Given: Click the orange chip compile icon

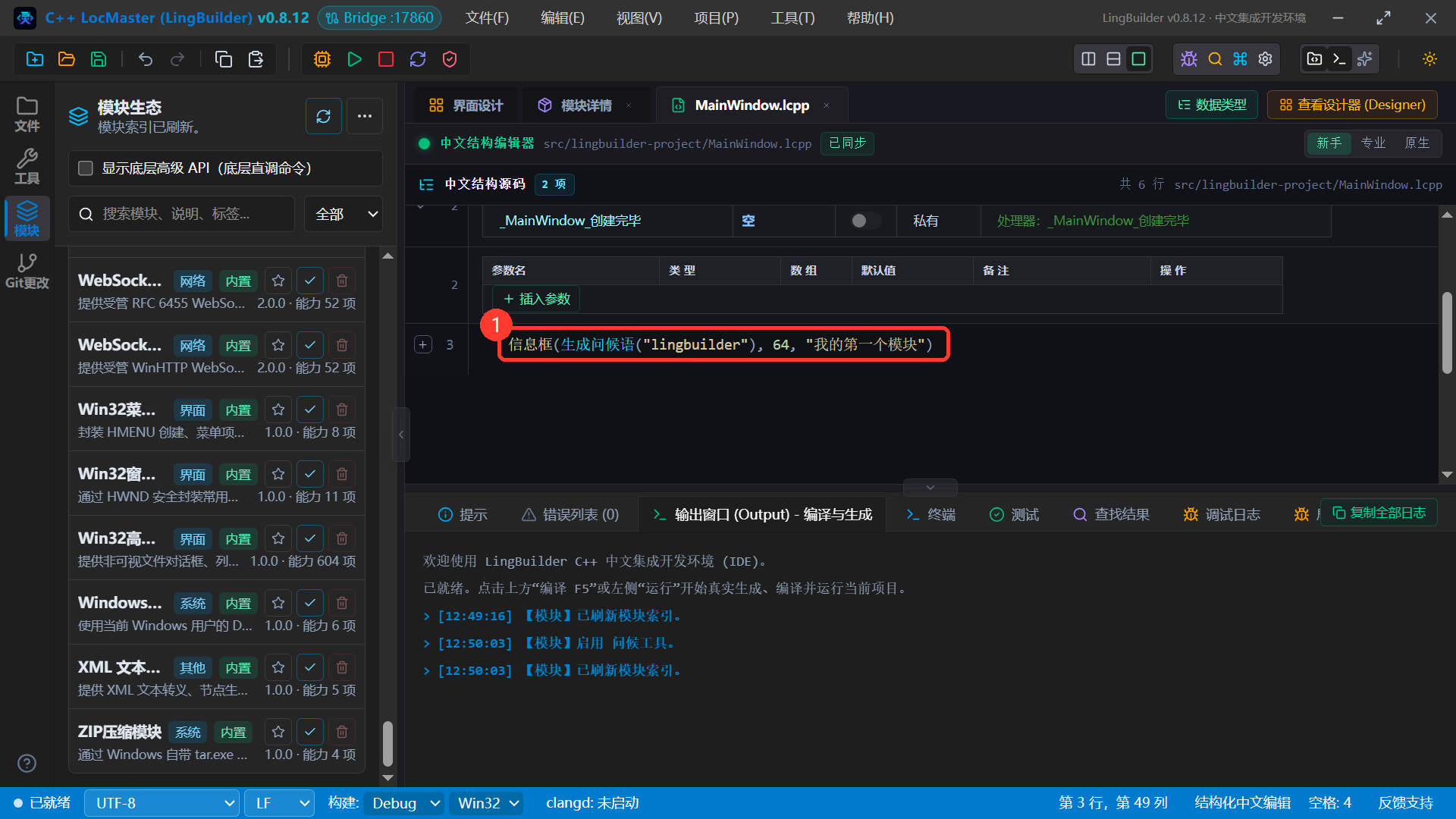Looking at the screenshot, I should 322,59.
